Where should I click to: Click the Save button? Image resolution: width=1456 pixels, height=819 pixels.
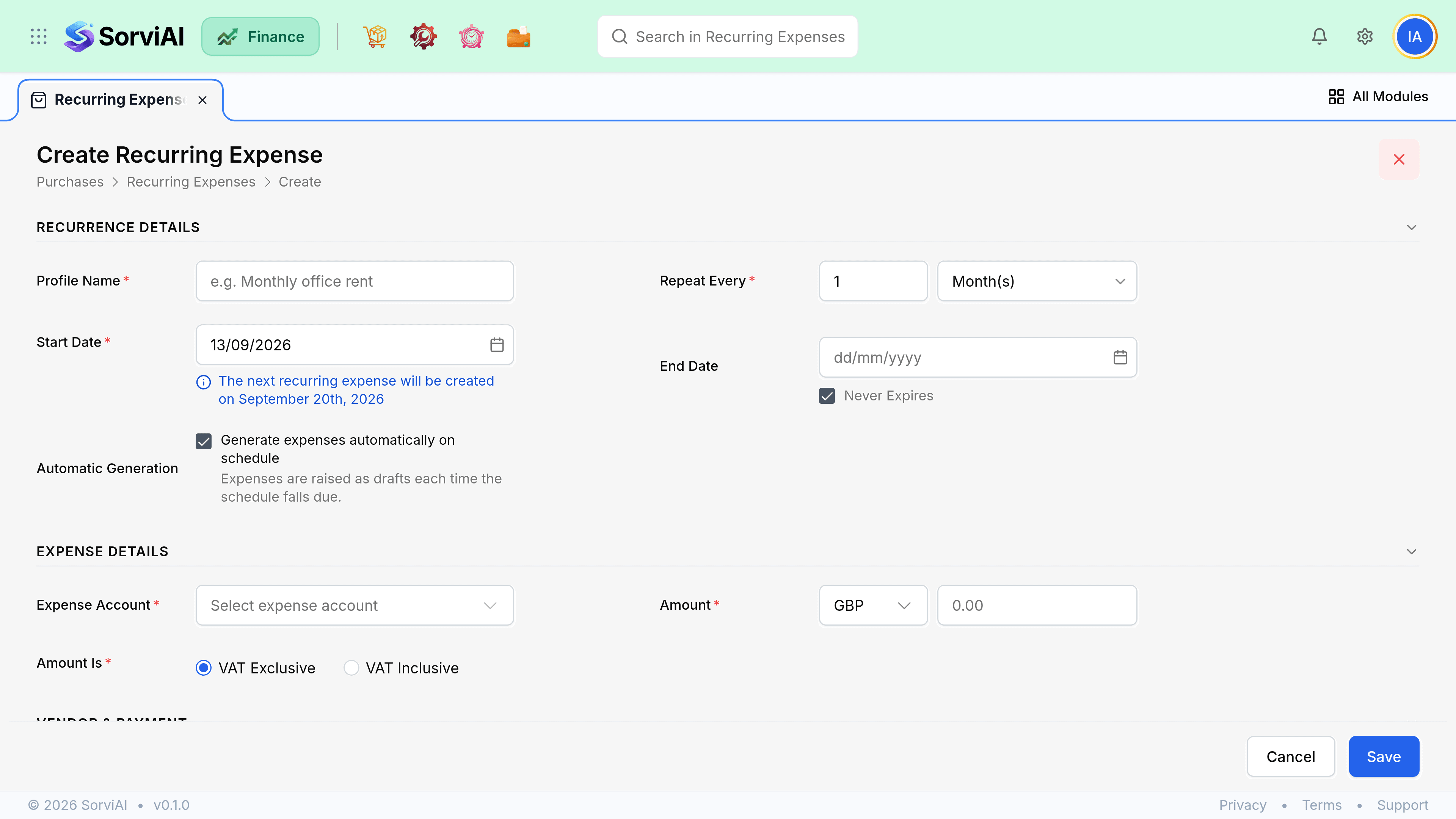(1384, 757)
